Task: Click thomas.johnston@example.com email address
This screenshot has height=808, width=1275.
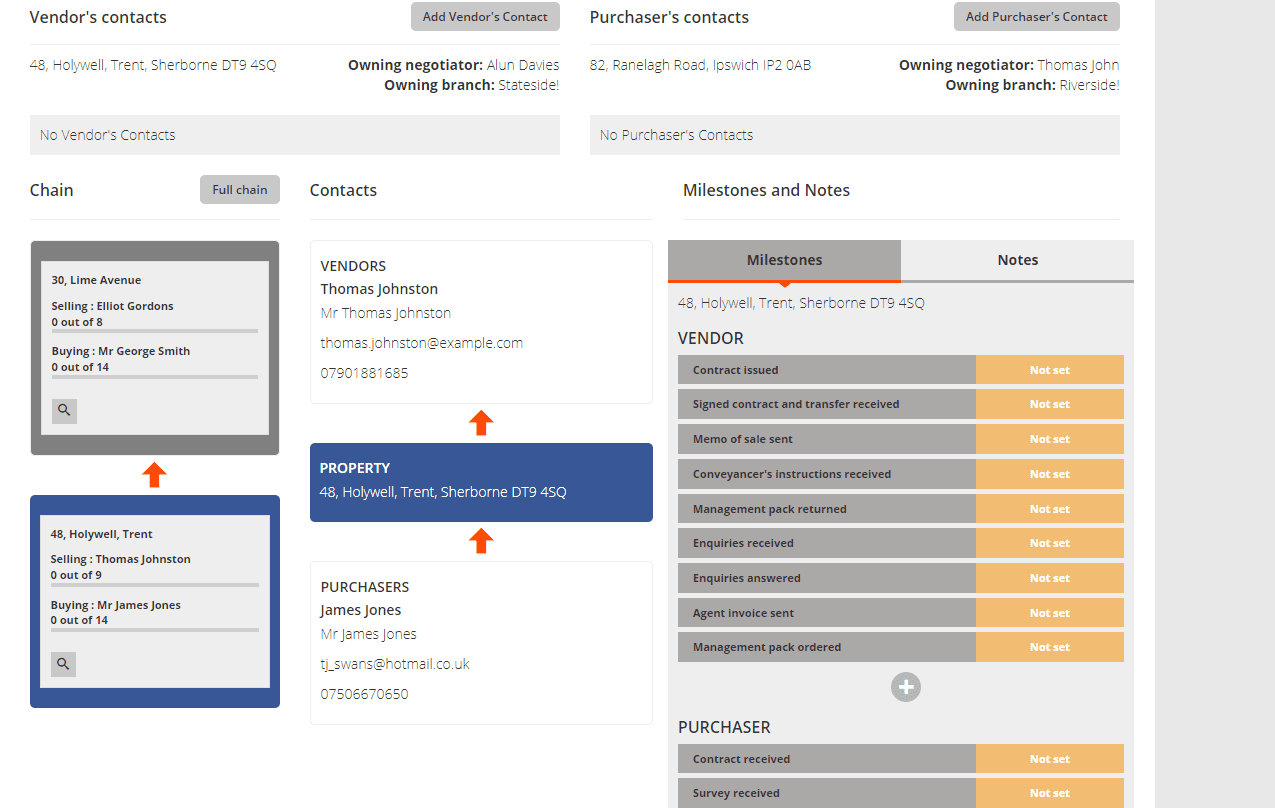Action: 421,343
